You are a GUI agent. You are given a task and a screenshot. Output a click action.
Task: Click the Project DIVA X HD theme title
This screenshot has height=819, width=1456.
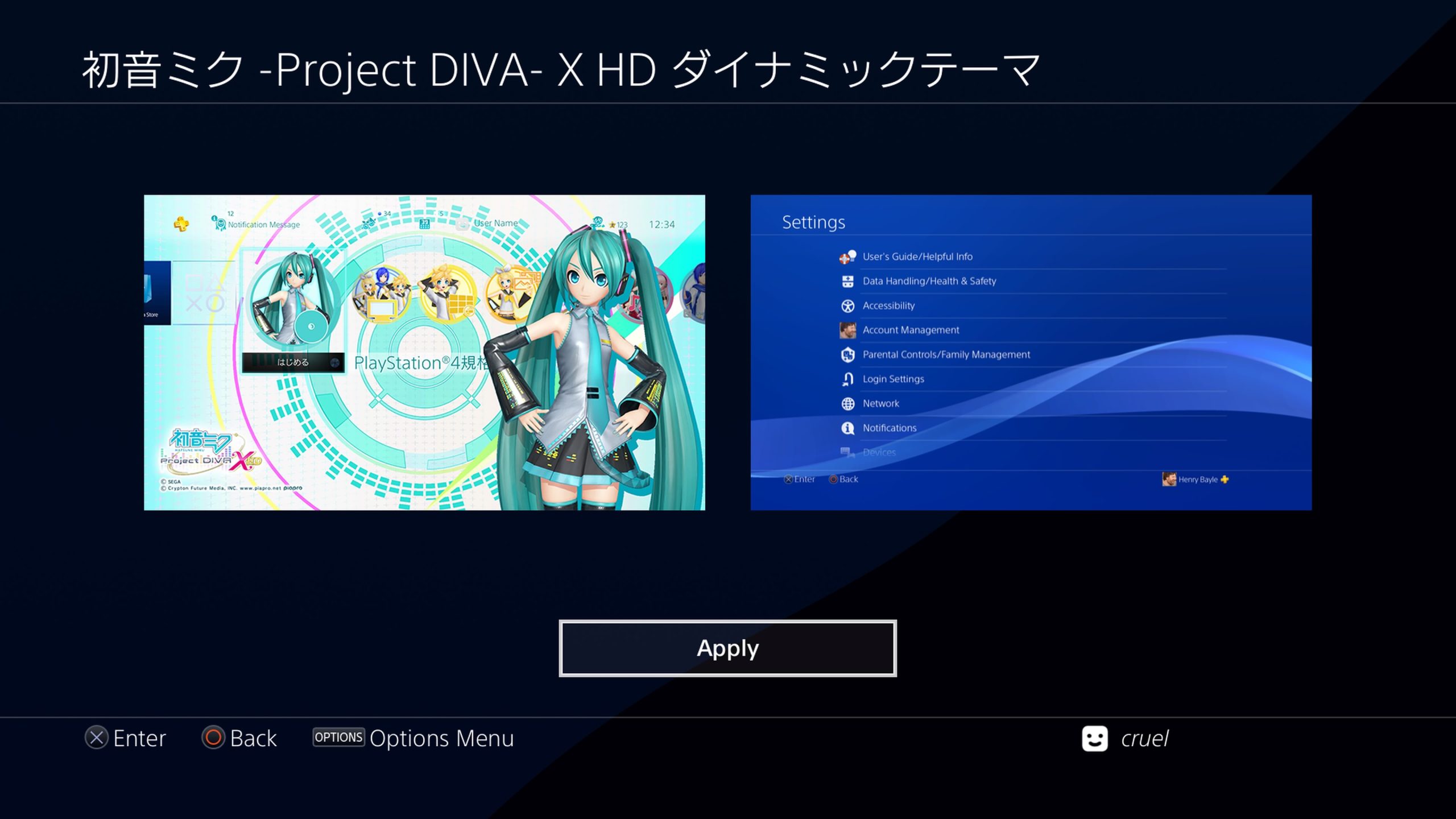pos(561,69)
